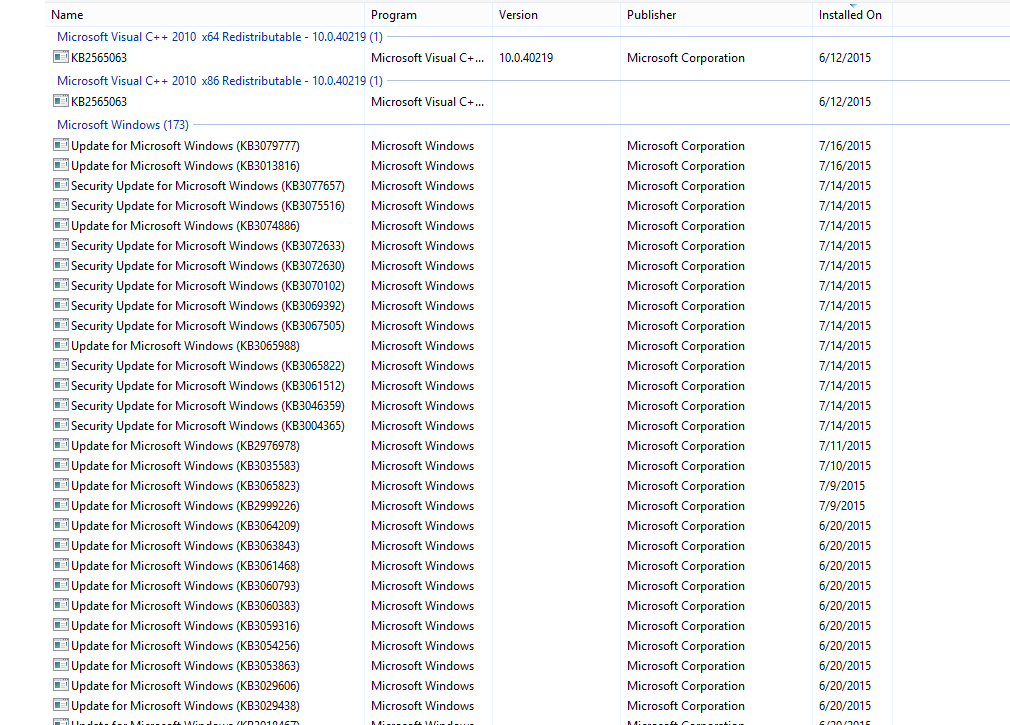Image resolution: width=1010 pixels, height=725 pixels.
Task: Click the icon beside Update KB3079777
Action: click(x=61, y=146)
